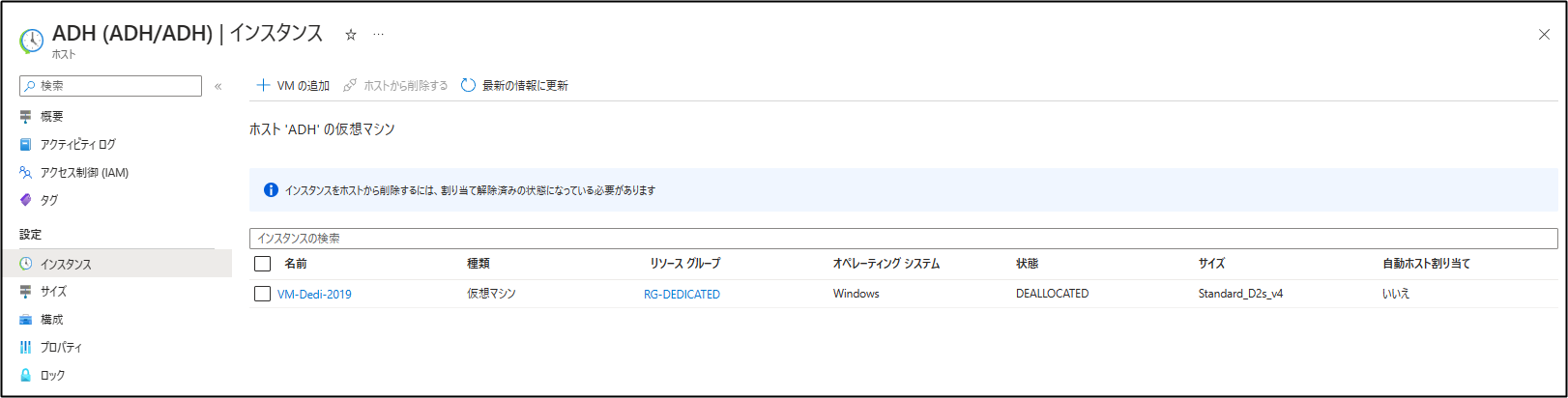Click the 概要 icon in the sidebar
Viewport: 1568px width, 398px height.
coord(26,117)
